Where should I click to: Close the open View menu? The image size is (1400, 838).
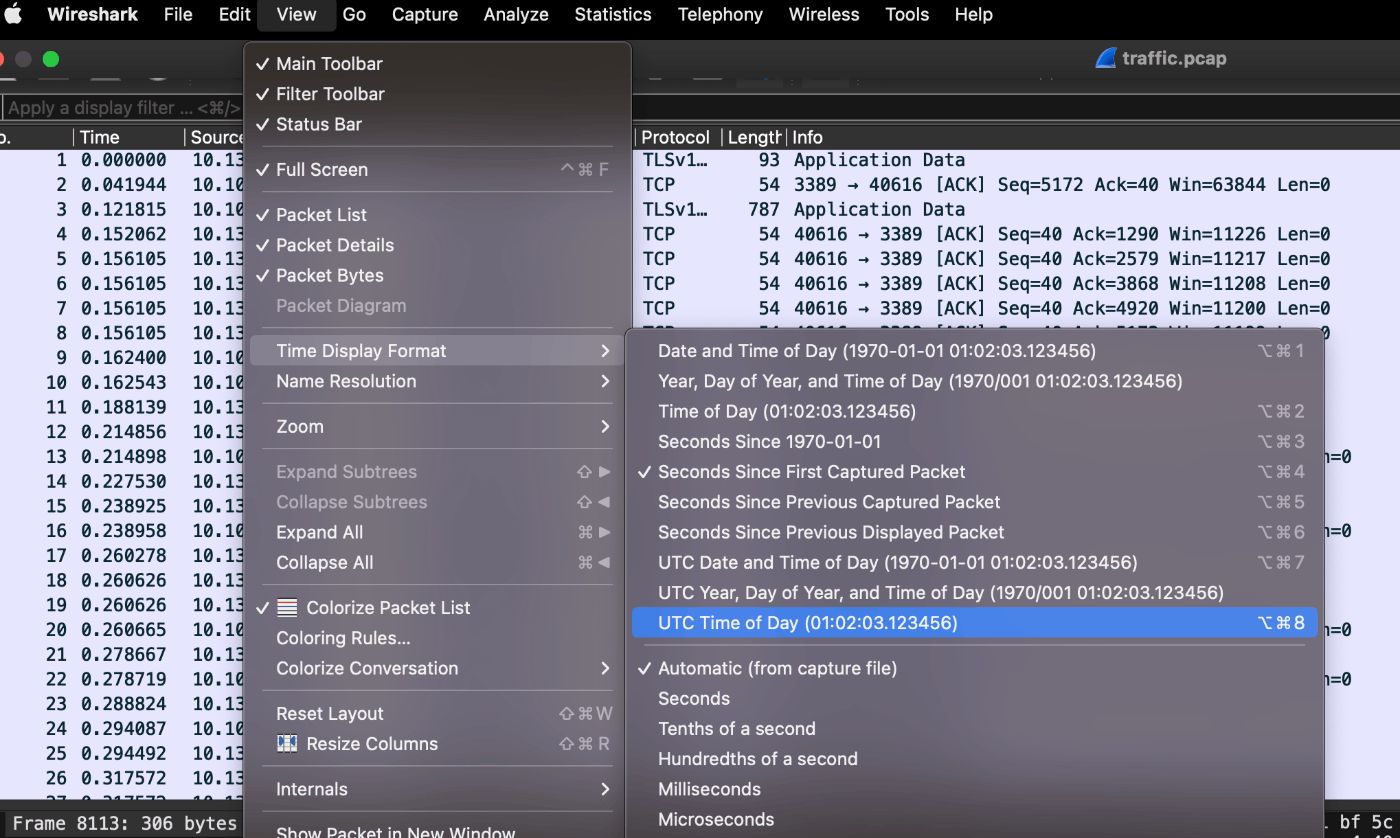click(x=296, y=14)
